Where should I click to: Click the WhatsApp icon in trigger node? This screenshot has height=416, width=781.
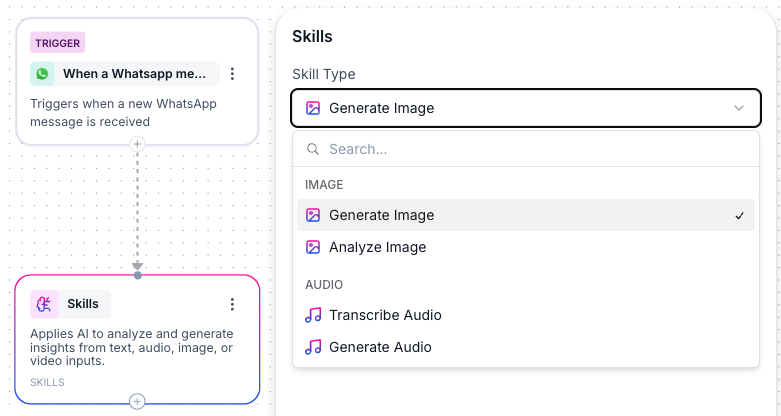click(x=42, y=74)
